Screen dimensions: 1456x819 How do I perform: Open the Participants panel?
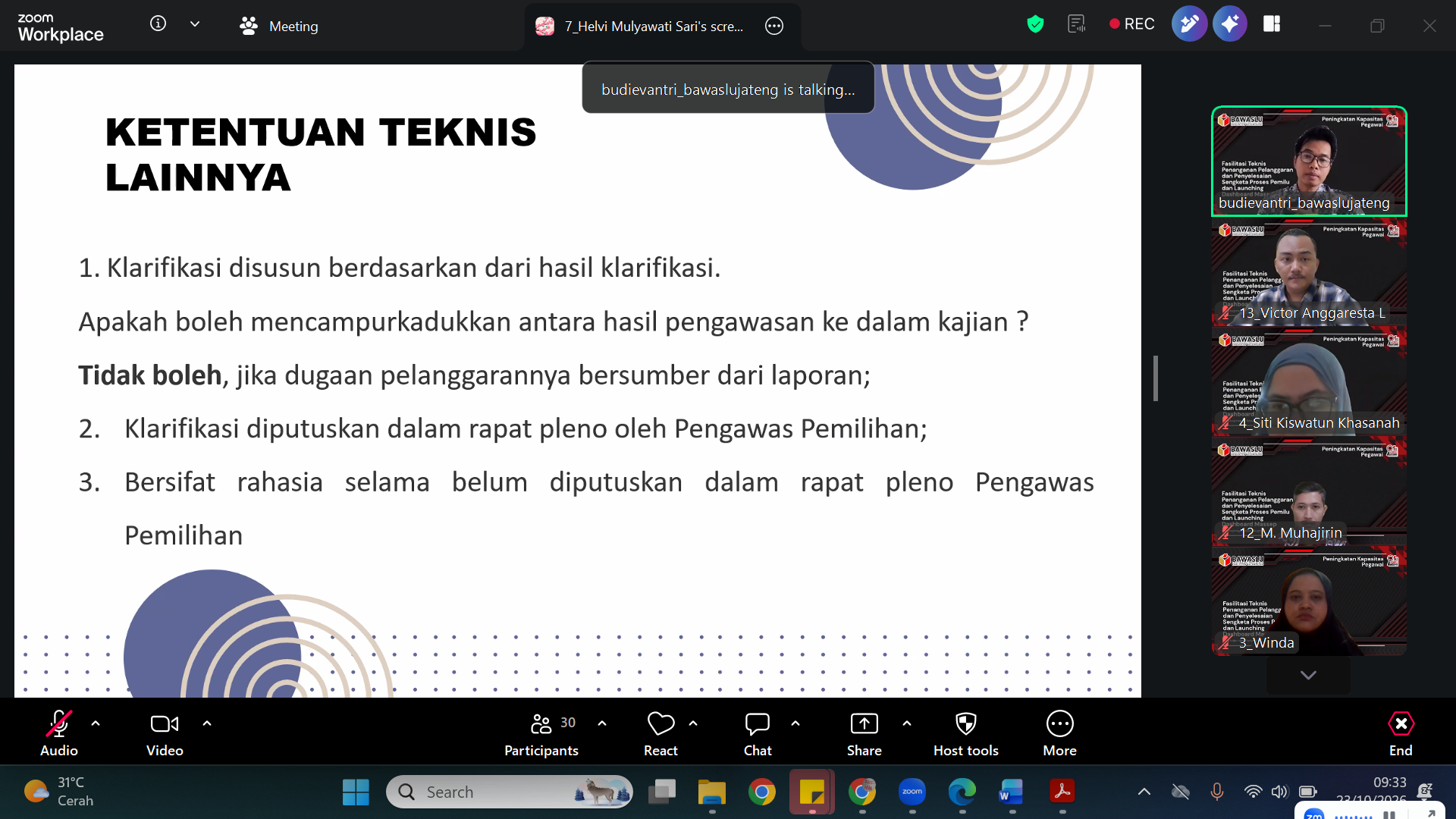point(541,733)
